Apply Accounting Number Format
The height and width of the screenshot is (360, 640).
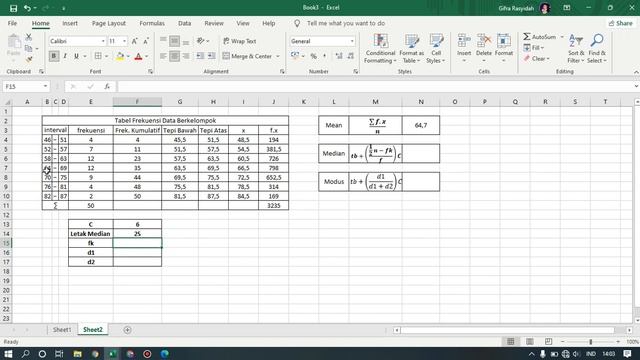(x=295, y=56)
